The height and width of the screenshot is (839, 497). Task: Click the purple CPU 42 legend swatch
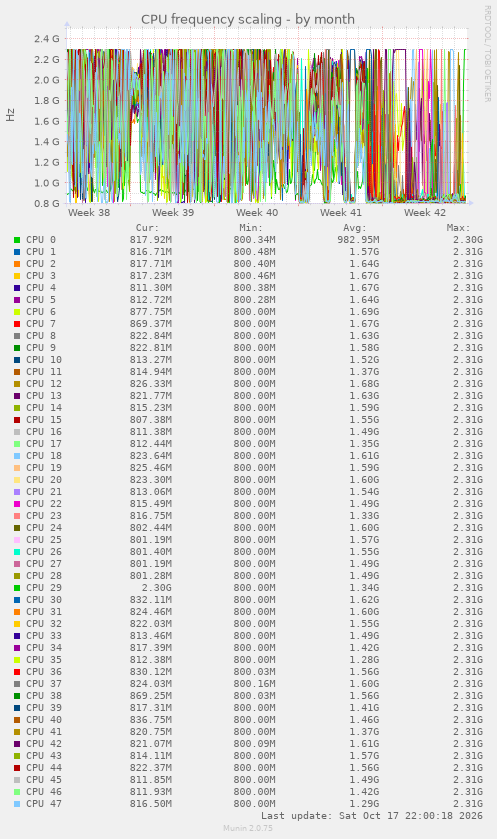pos(17,744)
